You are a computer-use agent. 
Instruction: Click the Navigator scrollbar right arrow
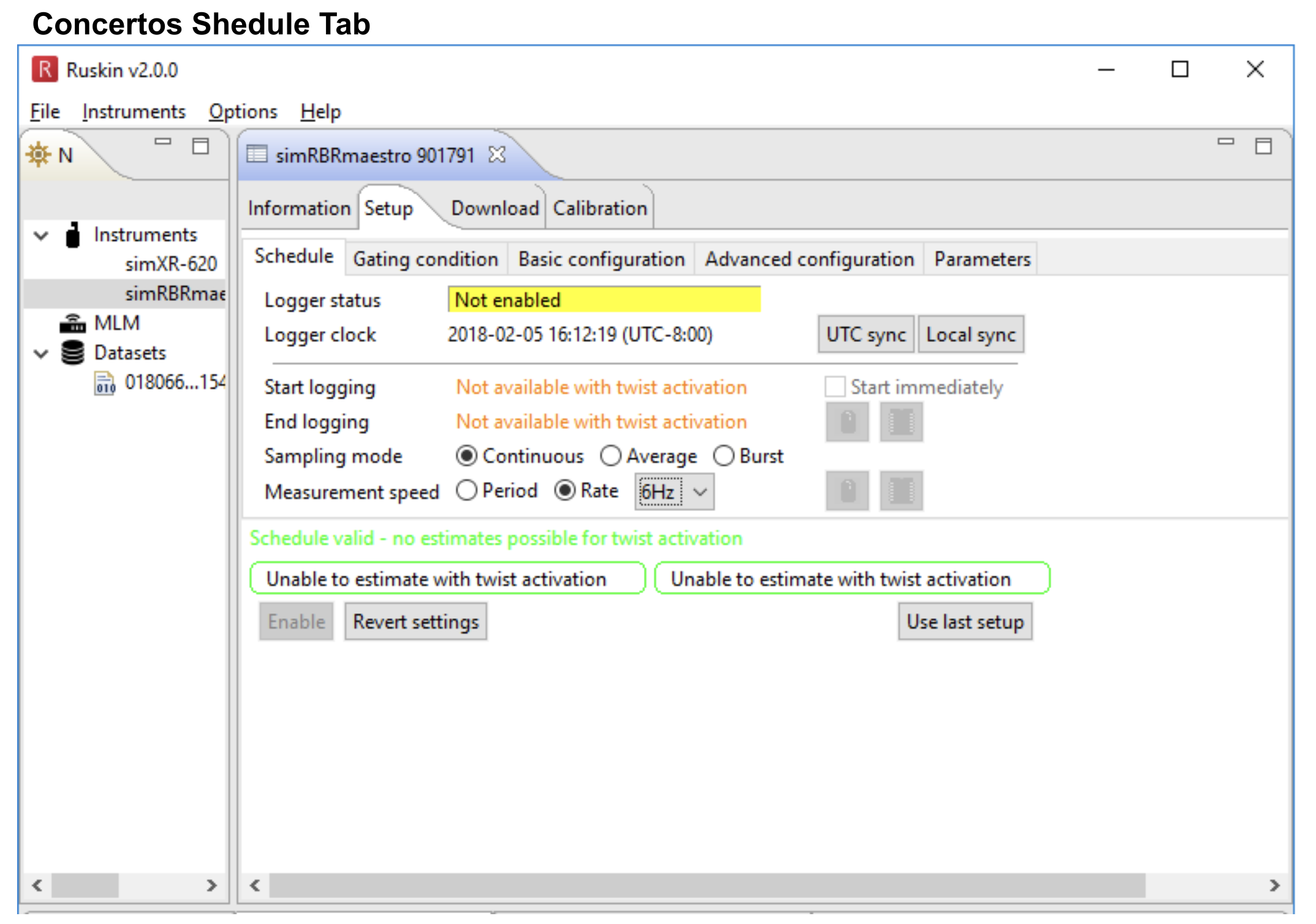211,885
